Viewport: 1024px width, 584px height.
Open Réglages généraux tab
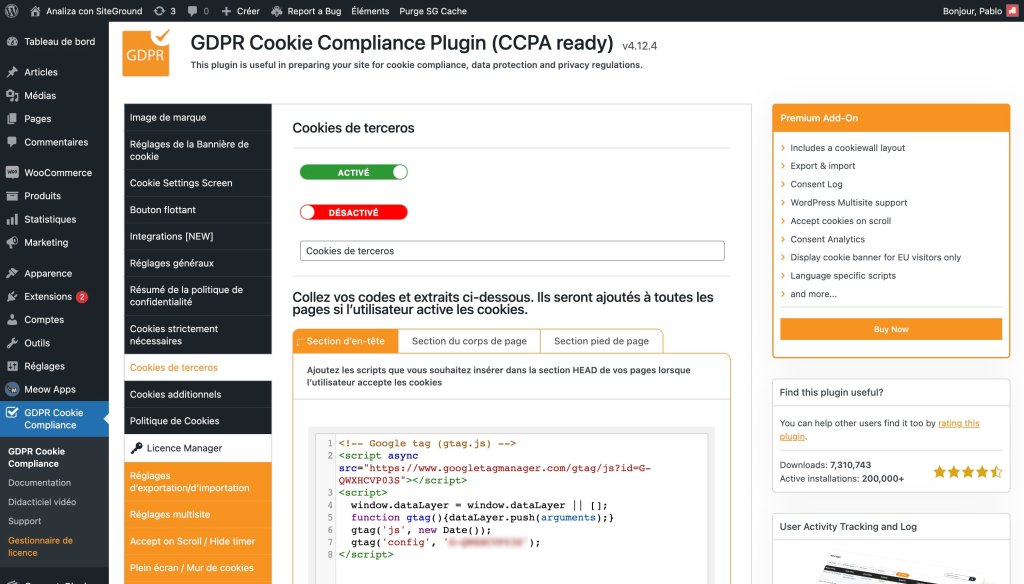point(198,263)
